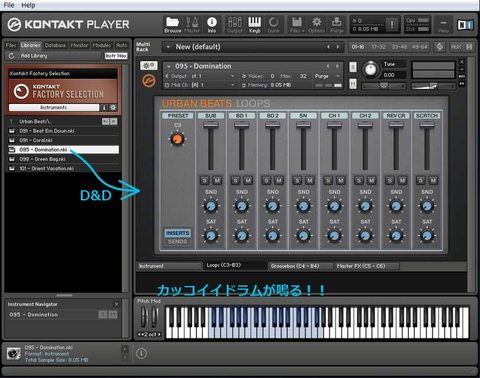Open the Midi Ch dropdown
480x378 pixels.
click(x=233, y=85)
